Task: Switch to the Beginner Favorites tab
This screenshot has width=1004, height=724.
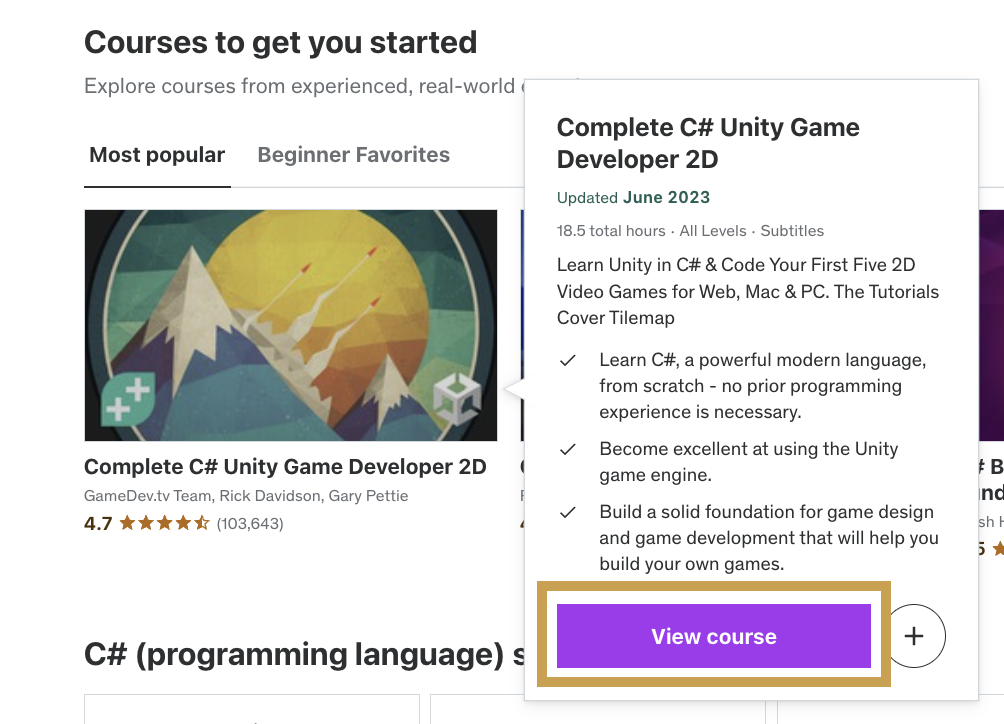Action: 353,155
